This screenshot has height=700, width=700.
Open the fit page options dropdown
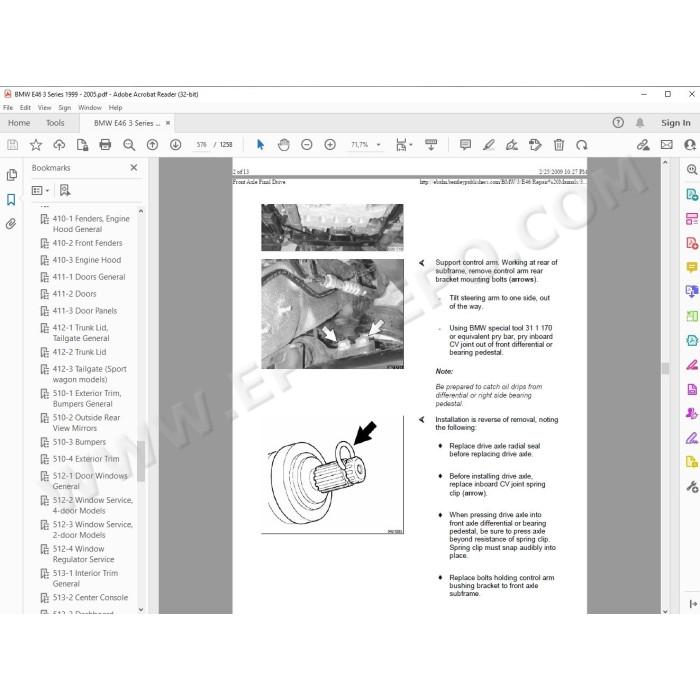point(411,145)
